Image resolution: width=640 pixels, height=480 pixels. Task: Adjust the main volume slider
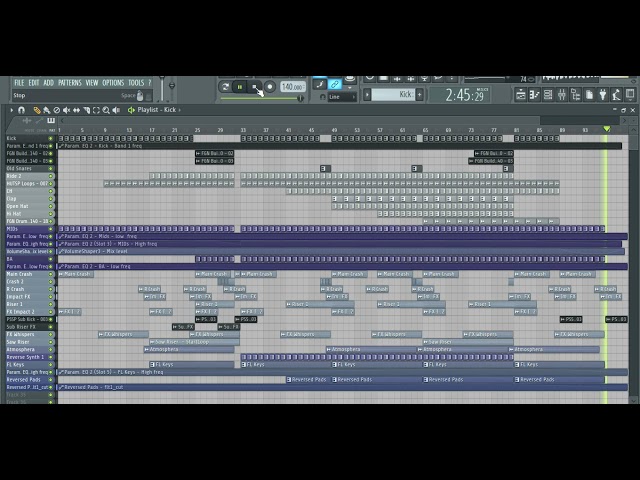(162, 88)
